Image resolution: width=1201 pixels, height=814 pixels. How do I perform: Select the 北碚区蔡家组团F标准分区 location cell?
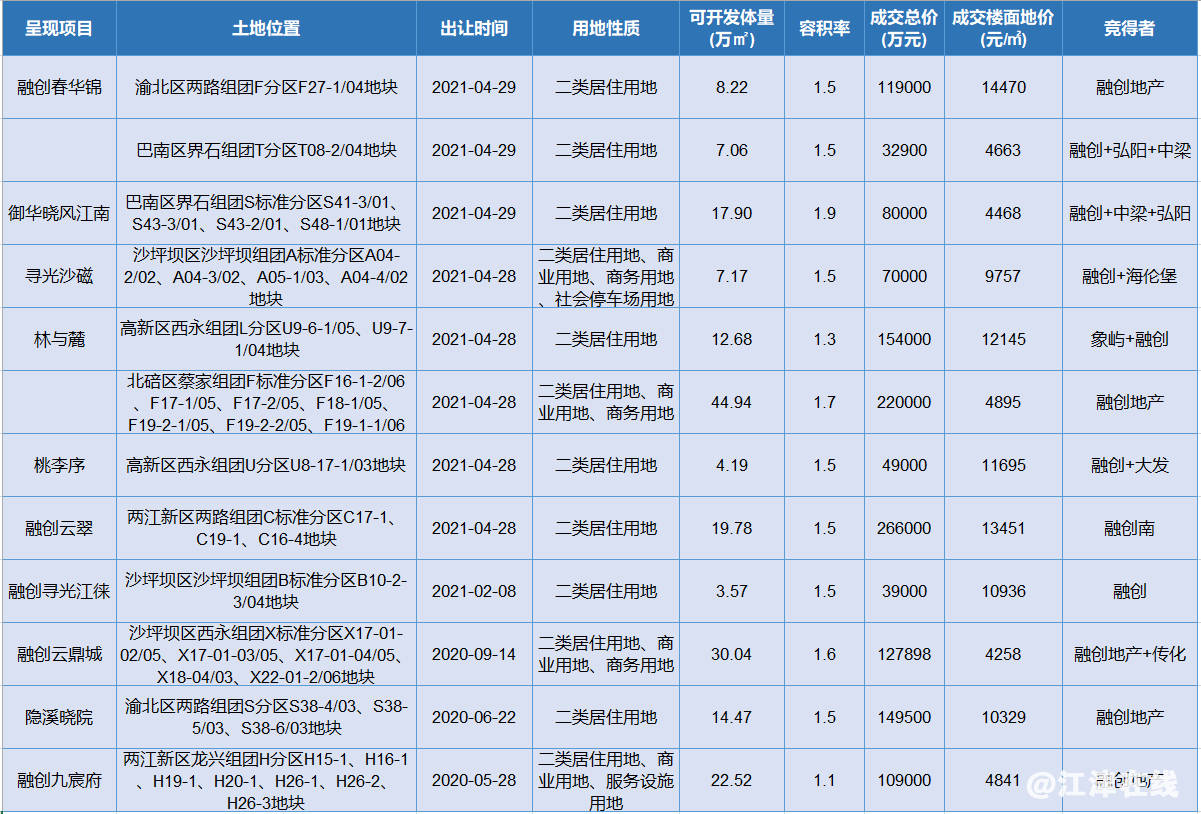click(x=266, y=402)
